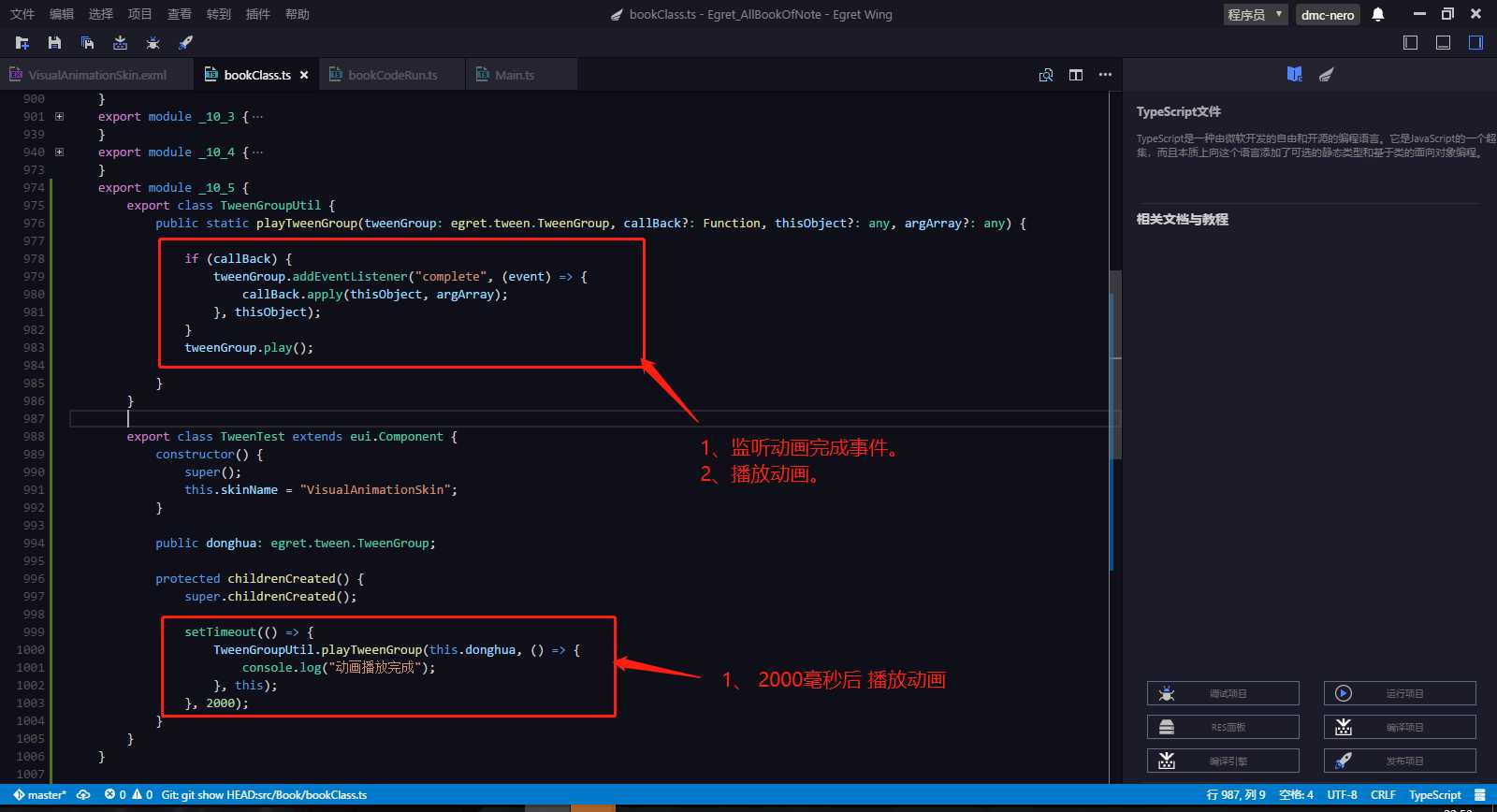Toggle the bottom panel visibility
The image size is (1497, 812).
[x=1444, y=43]
